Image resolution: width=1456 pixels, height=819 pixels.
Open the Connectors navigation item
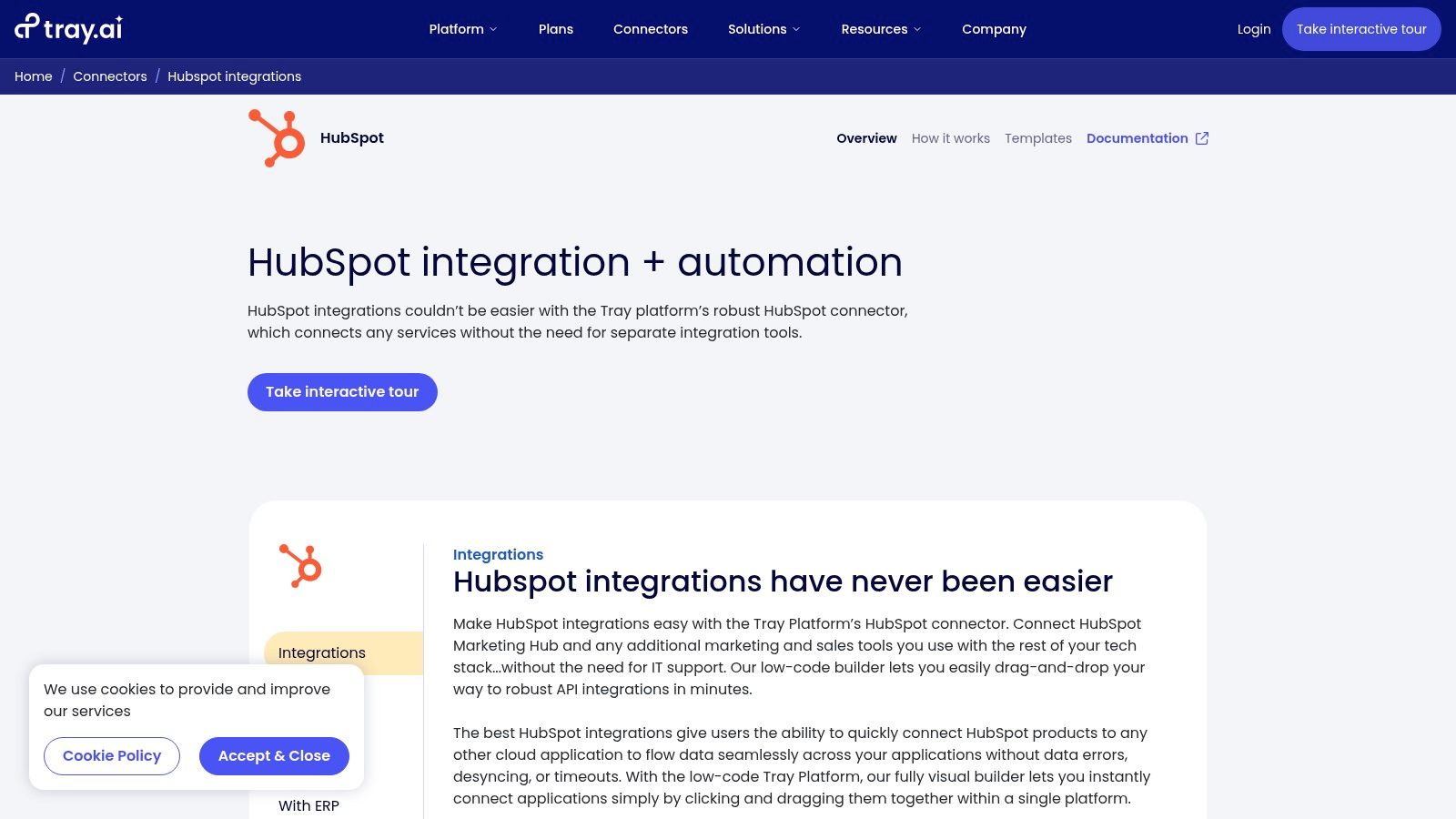coord(651,28)
